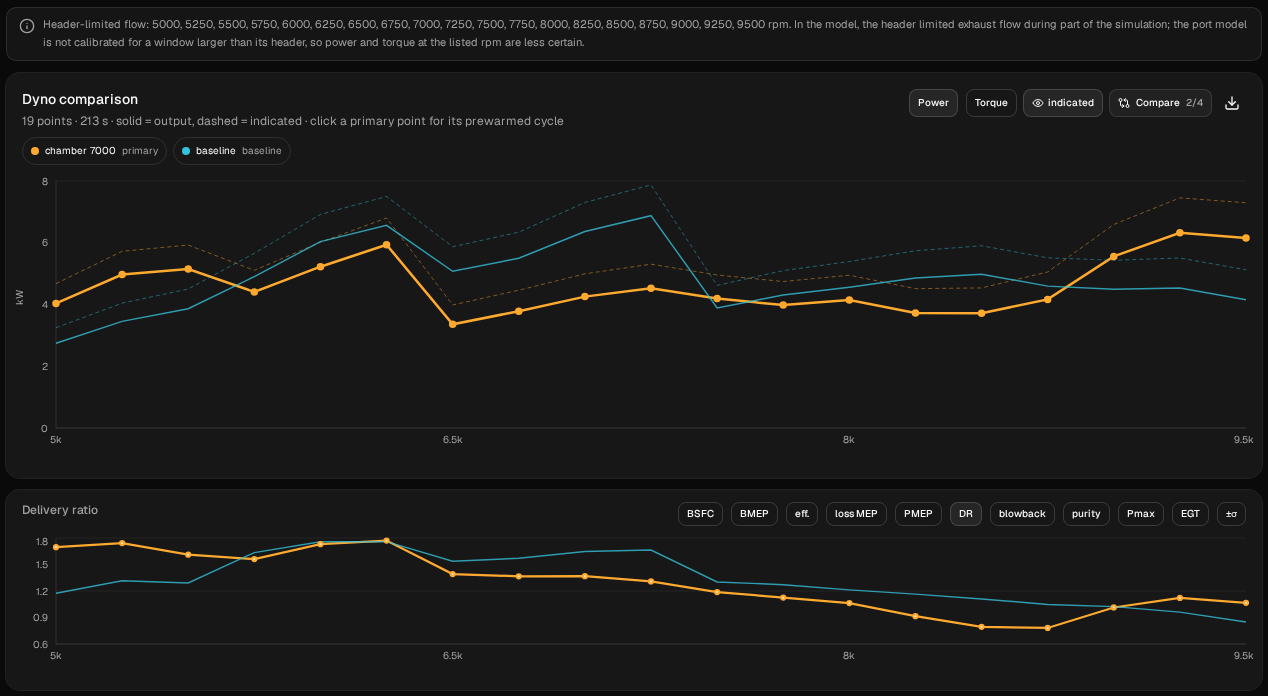Switch the dyno chart to Torque
Viewport: 1268px width, 696px height.
(991, 103)
